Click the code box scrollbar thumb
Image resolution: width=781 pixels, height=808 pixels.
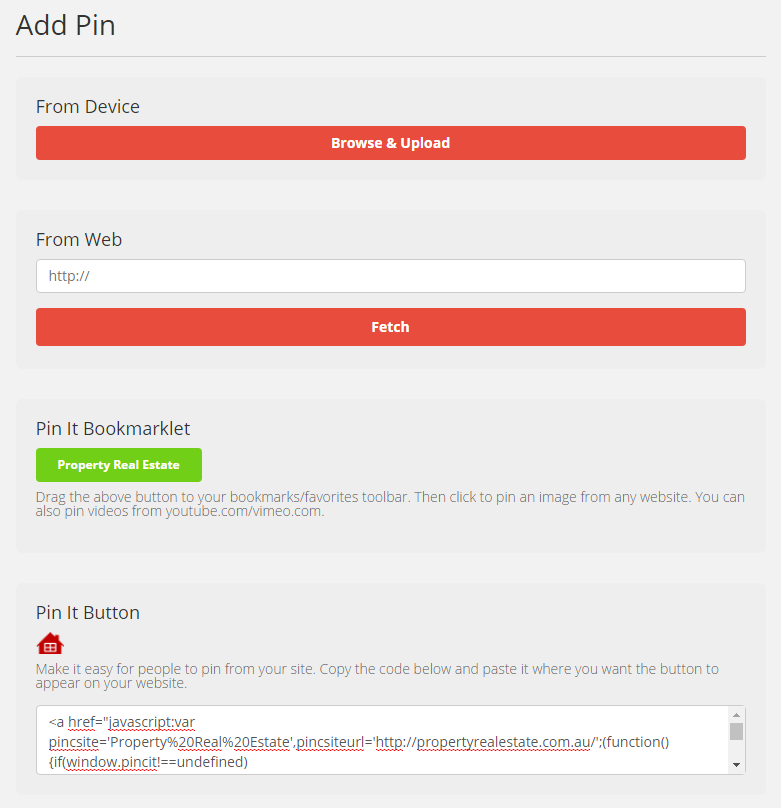pyautogui.click(x=737, y=731)
